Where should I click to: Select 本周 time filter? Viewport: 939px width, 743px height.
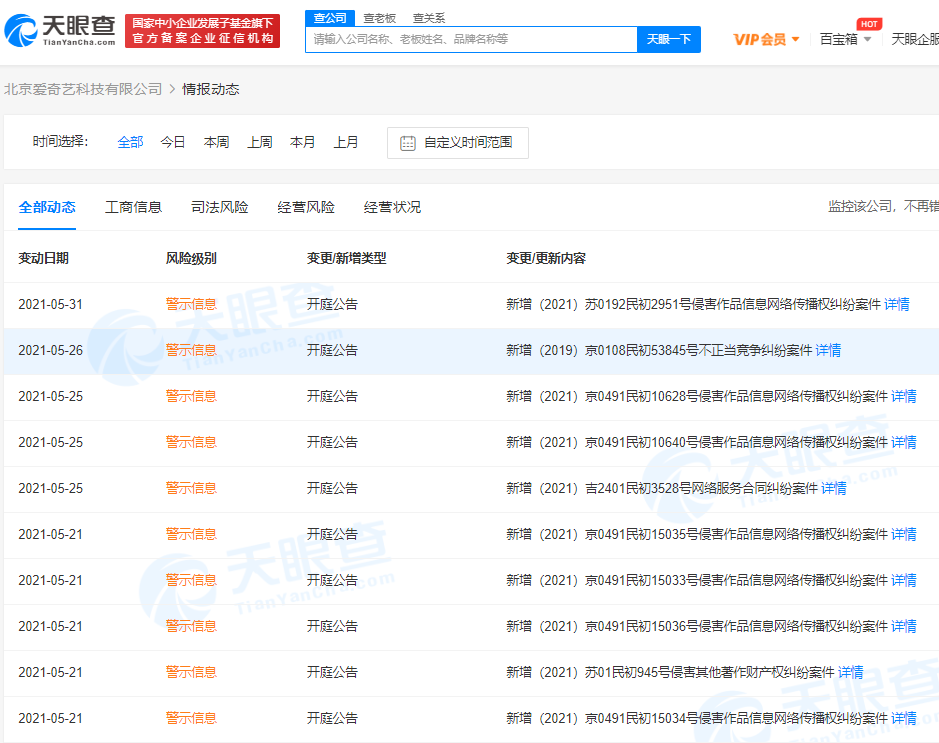pyautogui.click(x=216, y=142)
